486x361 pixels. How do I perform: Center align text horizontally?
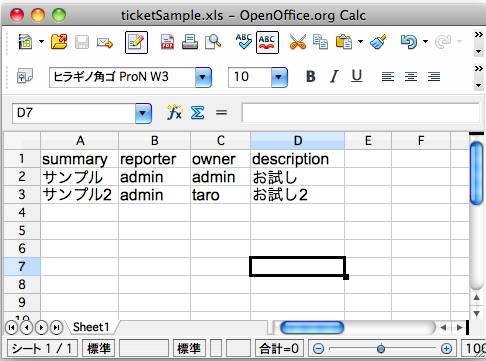(x=411, y=77)
